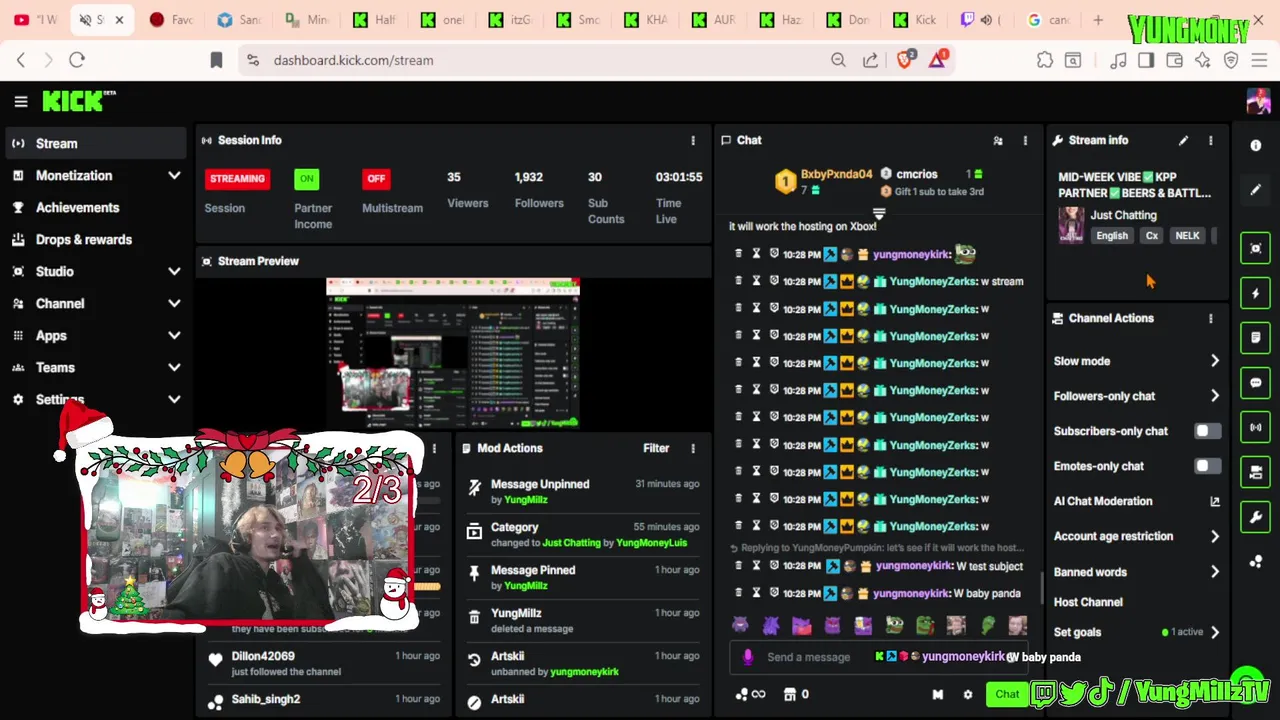Click Filter in Mod Actions
This screenshot has height=720, width=1280.
[x=656, y=449]
